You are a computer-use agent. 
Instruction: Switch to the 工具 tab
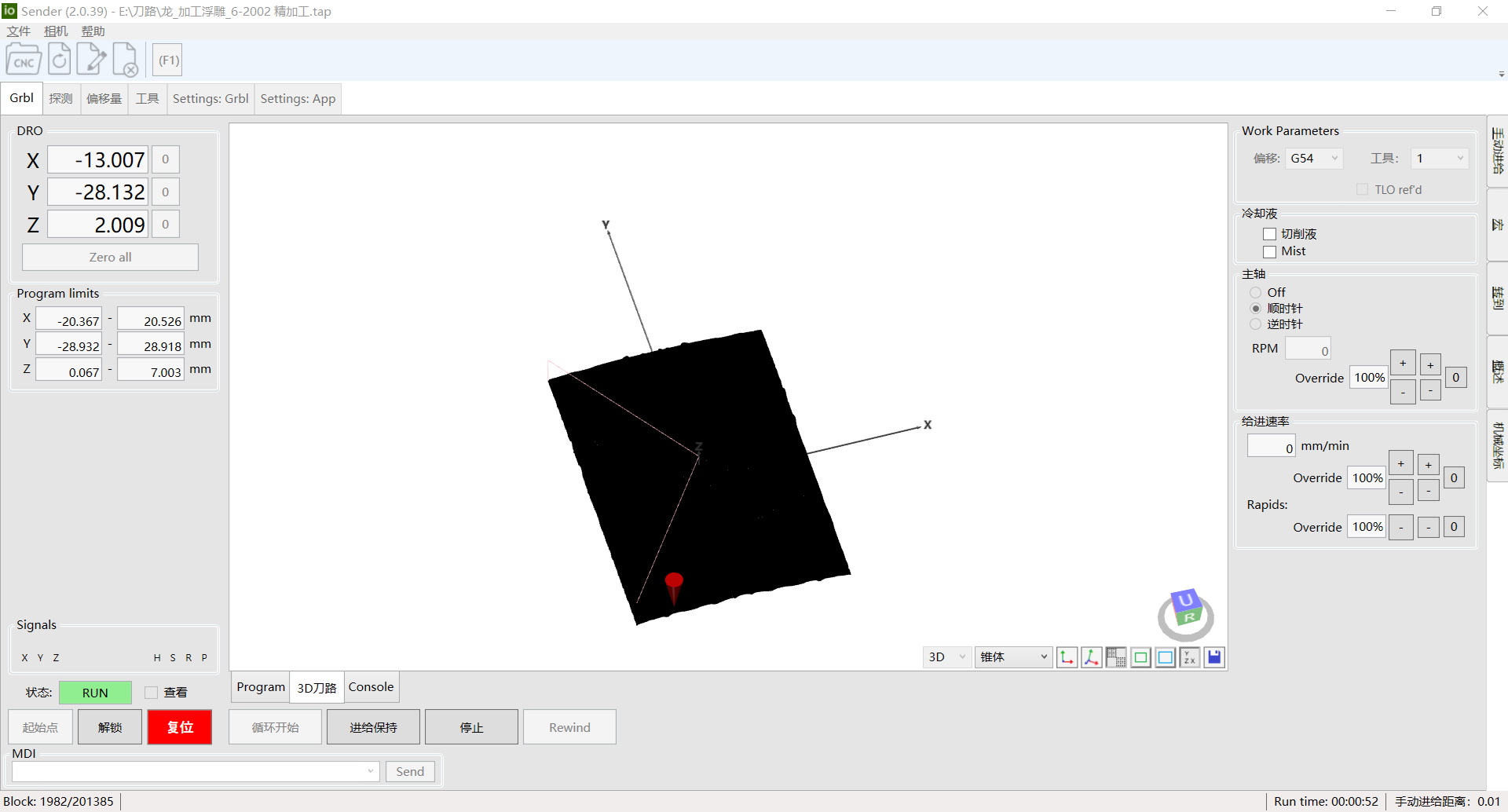147,99
